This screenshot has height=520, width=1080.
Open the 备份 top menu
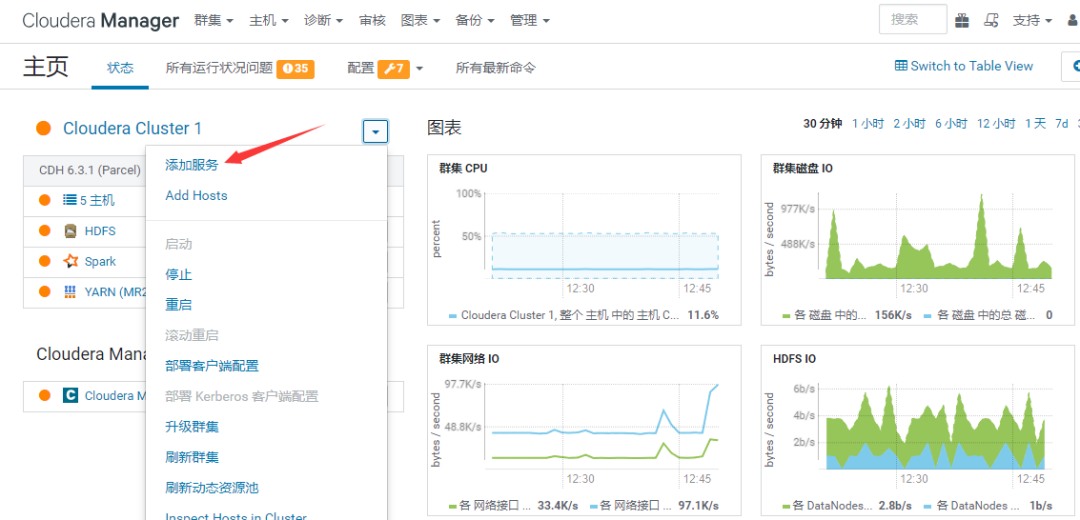pos(475,21)
